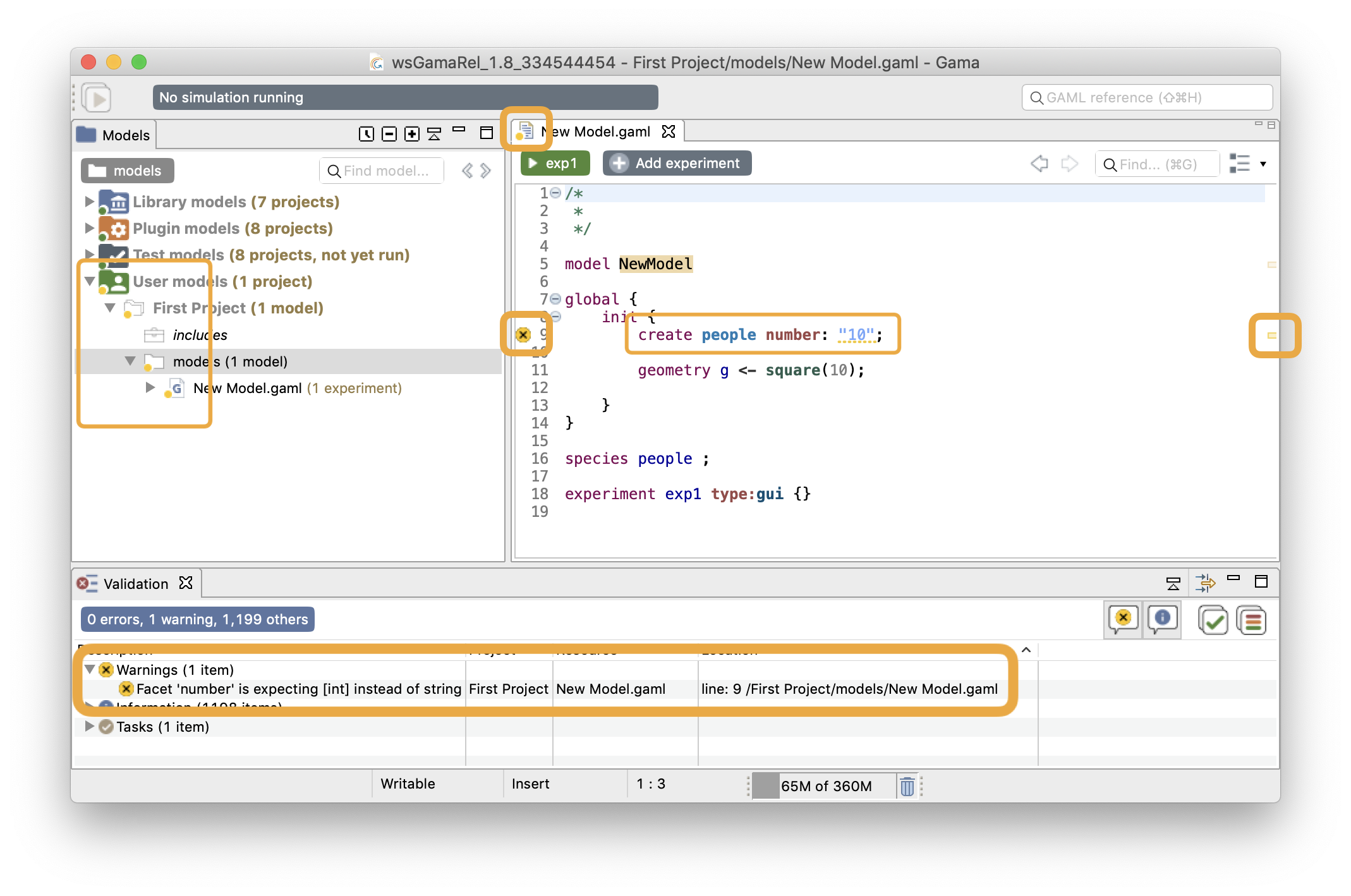Open Validation view filter settings icon
This screenshot has width=1351, height=896.
(1205, 583)
